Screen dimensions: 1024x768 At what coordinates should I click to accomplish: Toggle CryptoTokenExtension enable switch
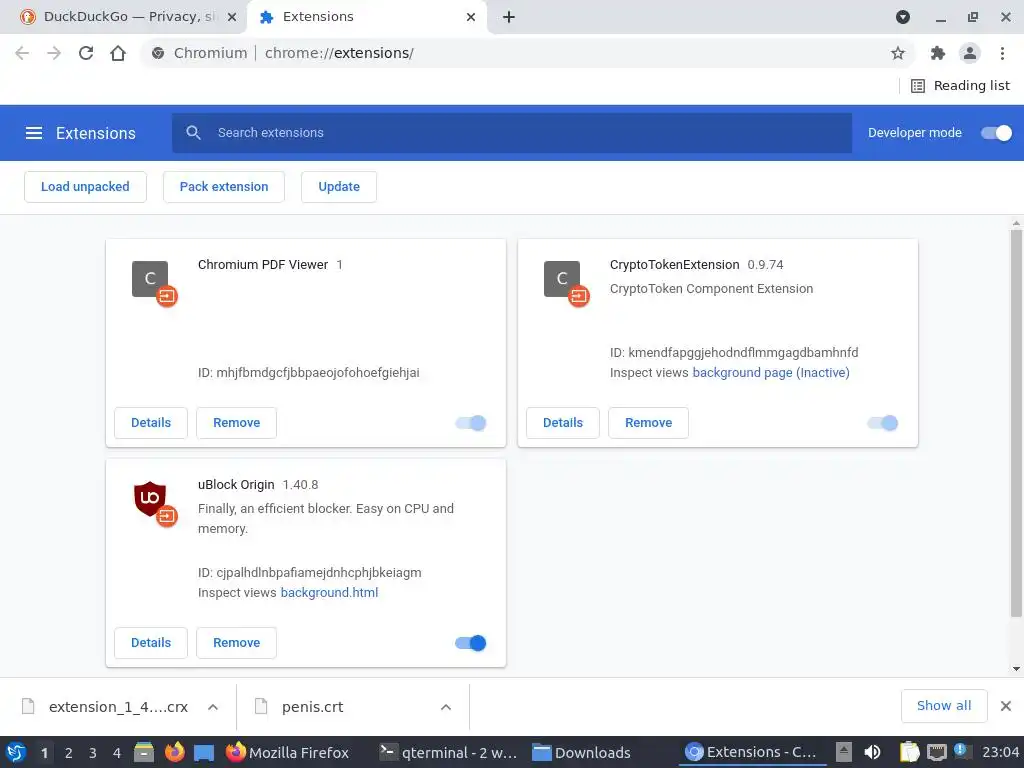coord(883,423)
